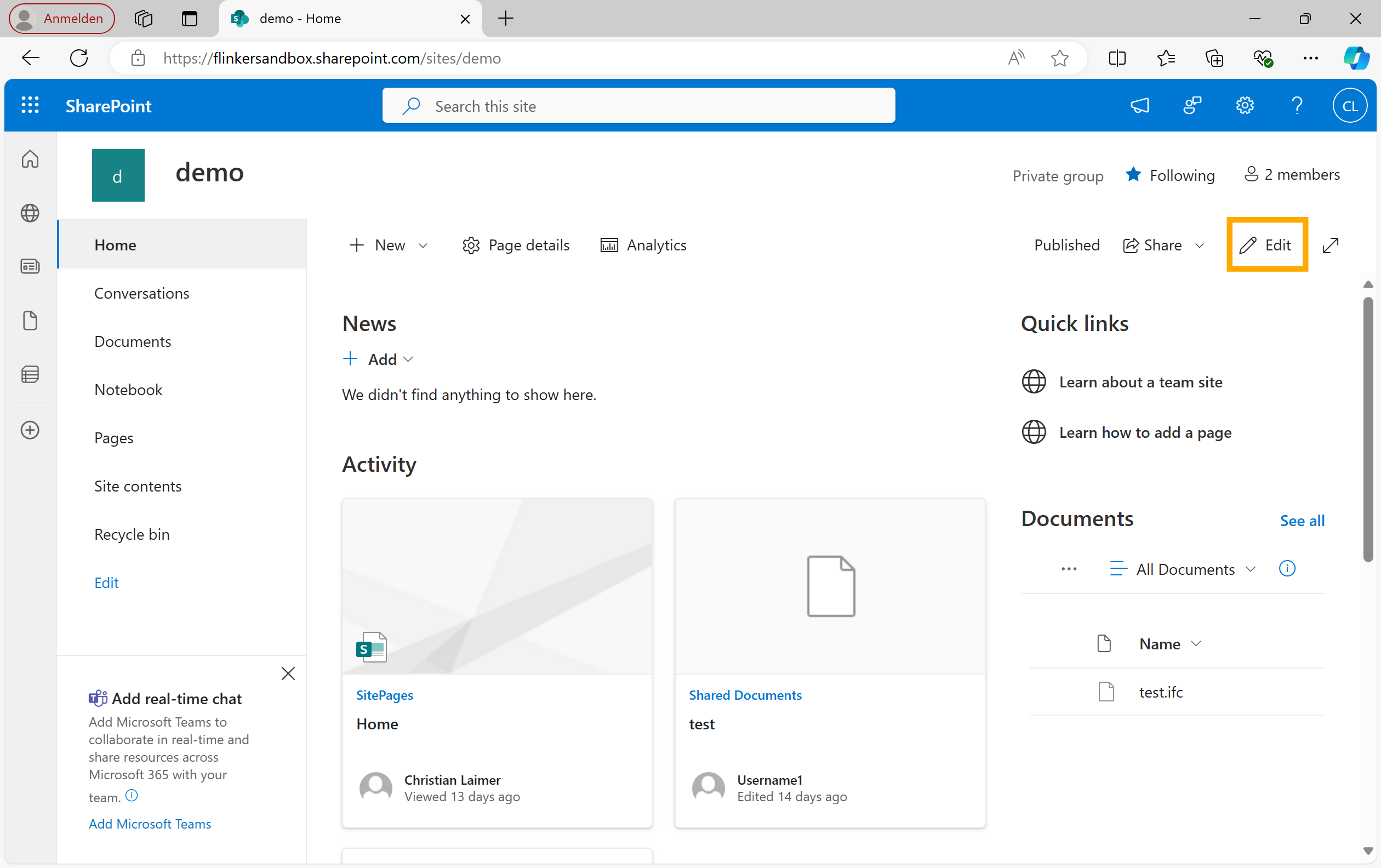Select Documents in the site navigation

click(x=133, y=342)
